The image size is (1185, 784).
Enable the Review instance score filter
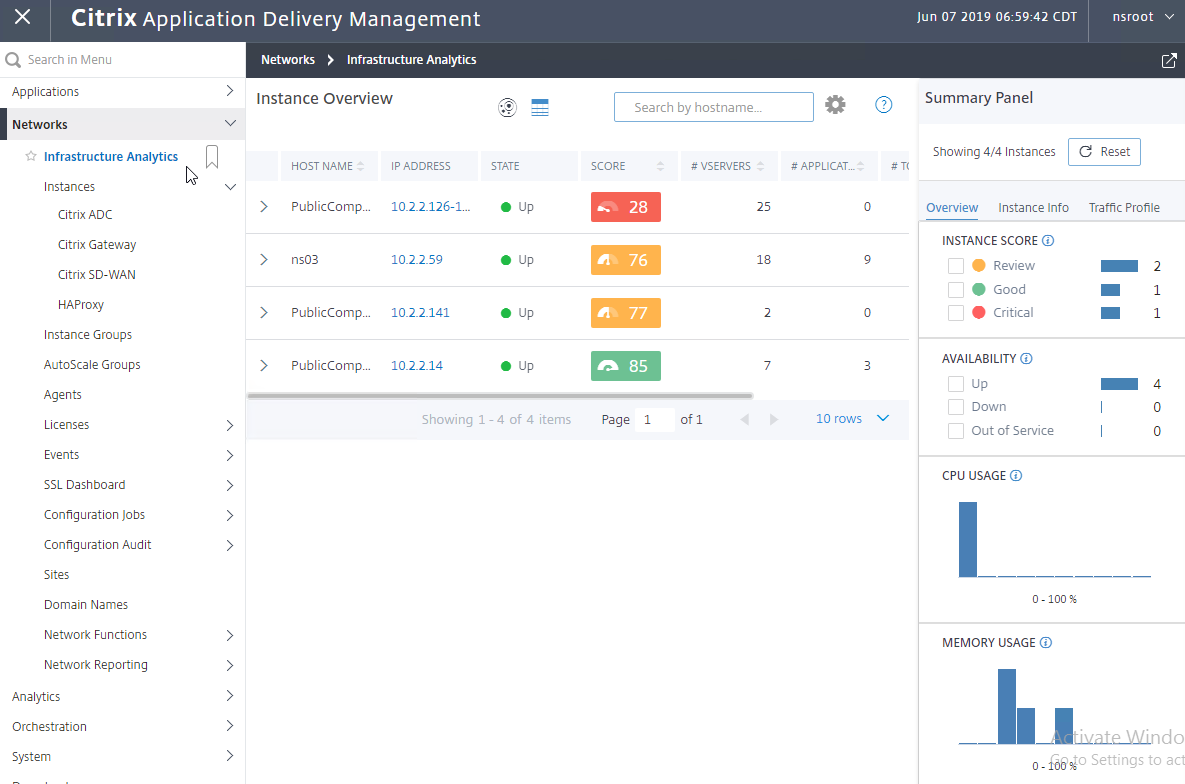[956, 266]
